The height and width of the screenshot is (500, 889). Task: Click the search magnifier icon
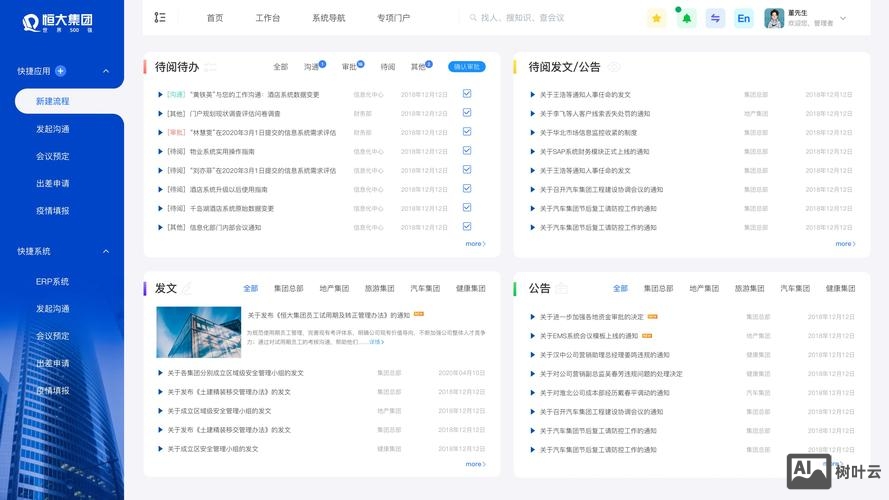(x=472, y=18)
